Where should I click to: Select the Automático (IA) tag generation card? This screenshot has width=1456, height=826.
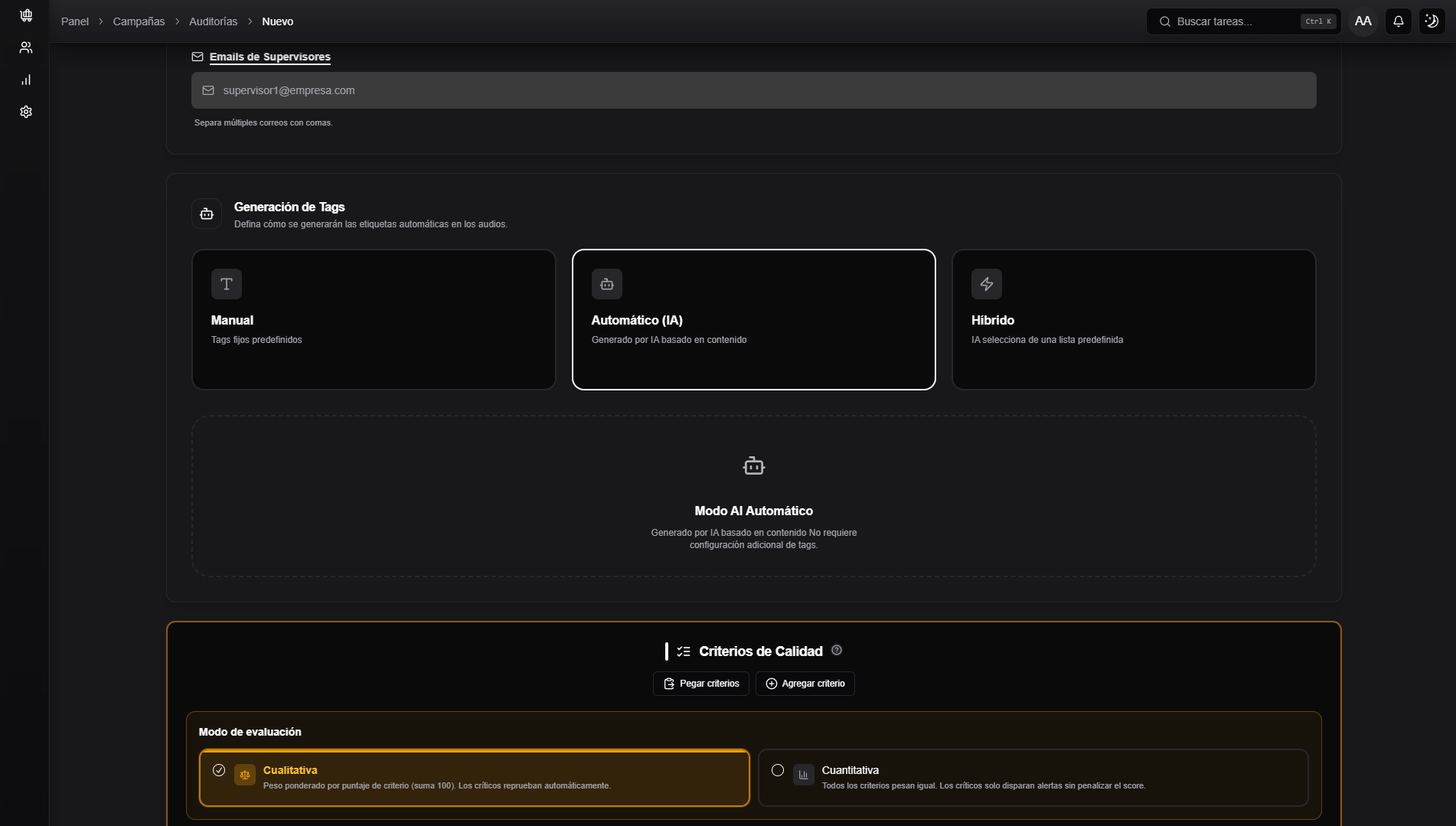click(754, 319)
